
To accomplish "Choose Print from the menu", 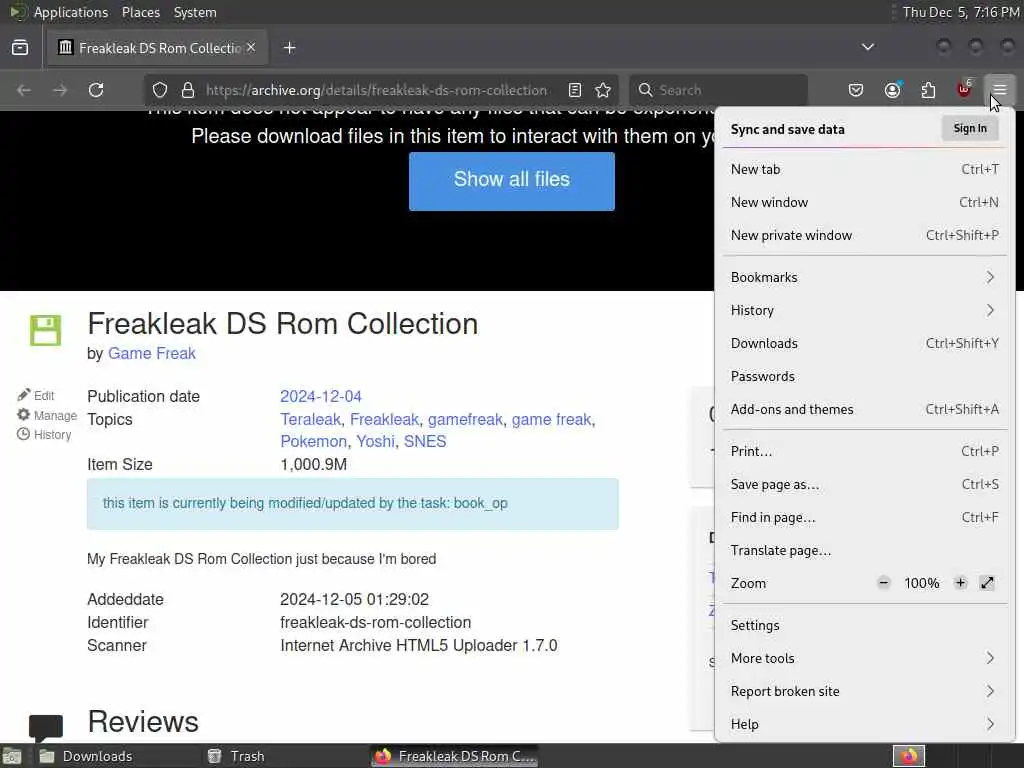I will pyautogui.click(x=865, y=451).
